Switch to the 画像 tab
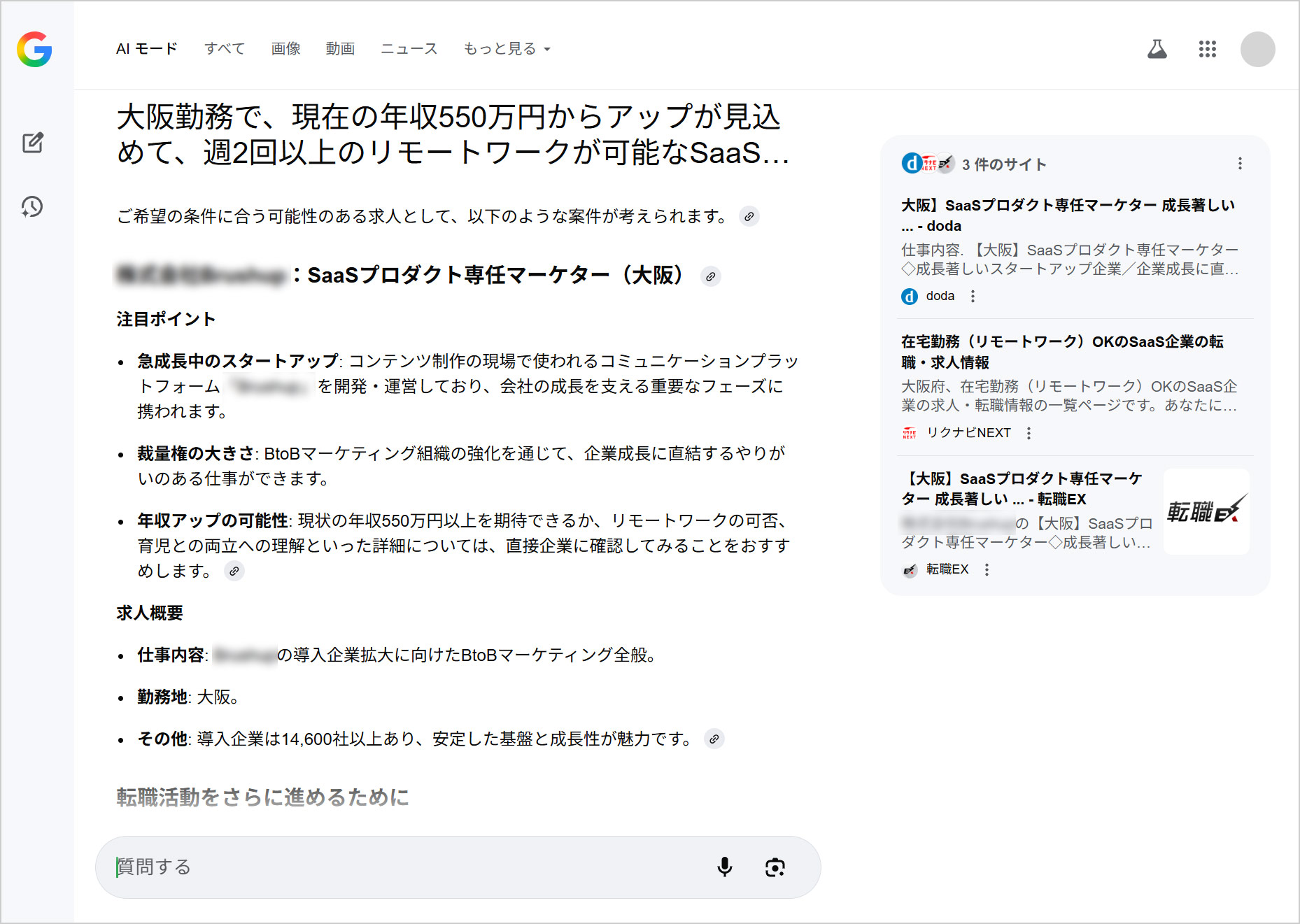The width and height of the screenshot is (1300, 924). tap(285, 48)
